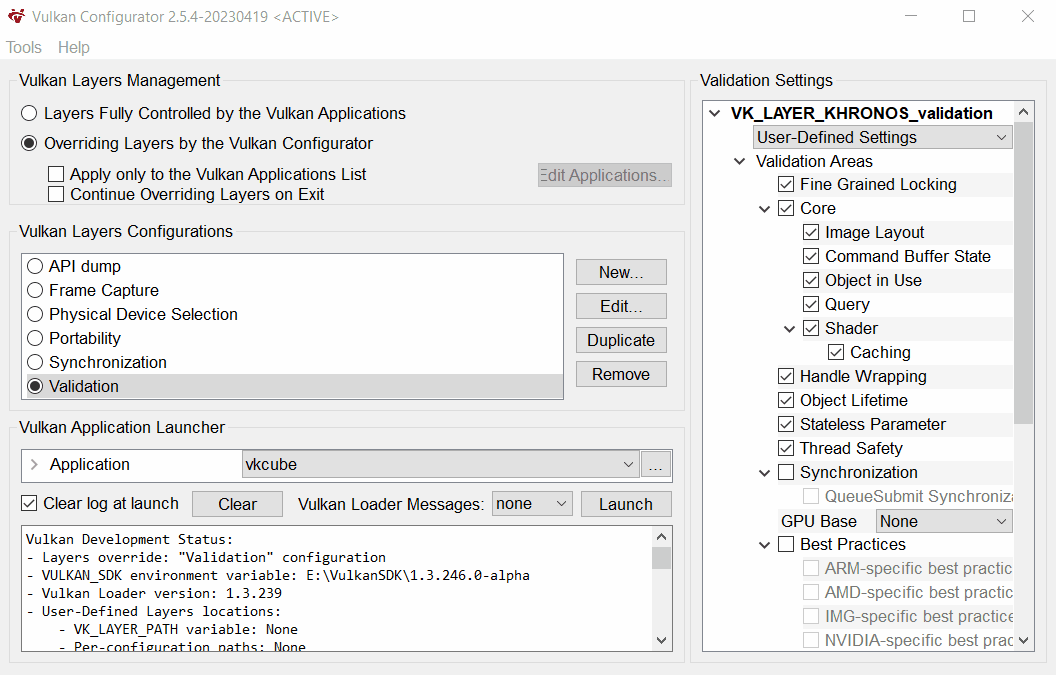Maximize the Vulkan Configurator window

coord(969,16)
